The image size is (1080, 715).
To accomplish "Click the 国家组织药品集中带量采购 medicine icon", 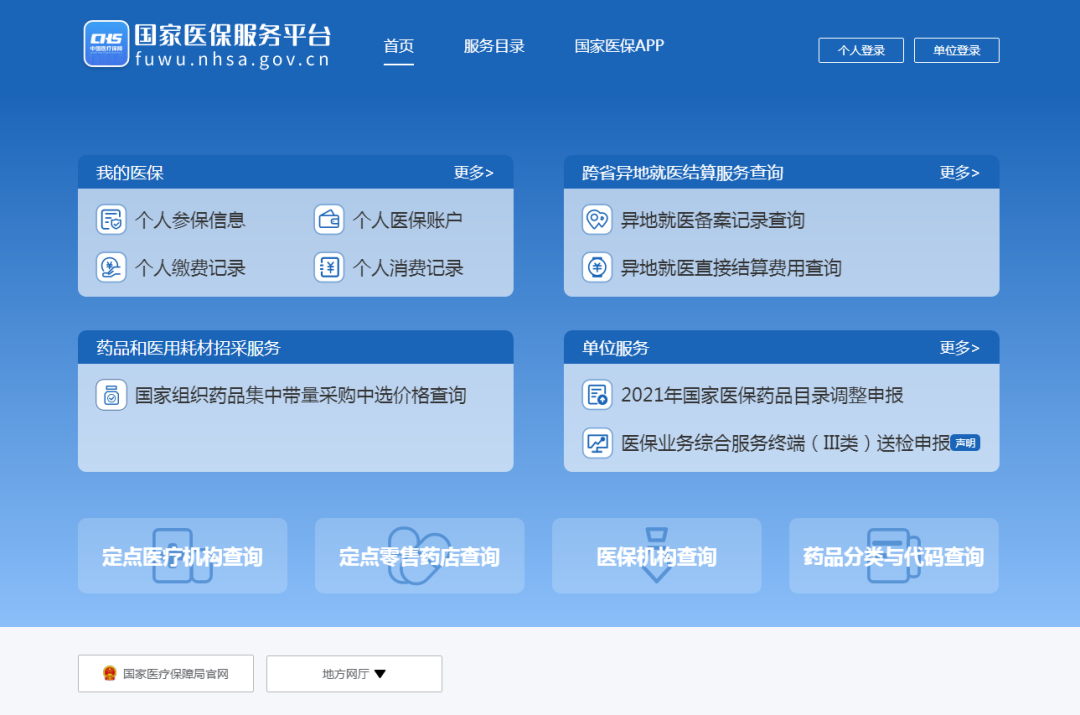I will pyautogui.click(x=111, y=395).
